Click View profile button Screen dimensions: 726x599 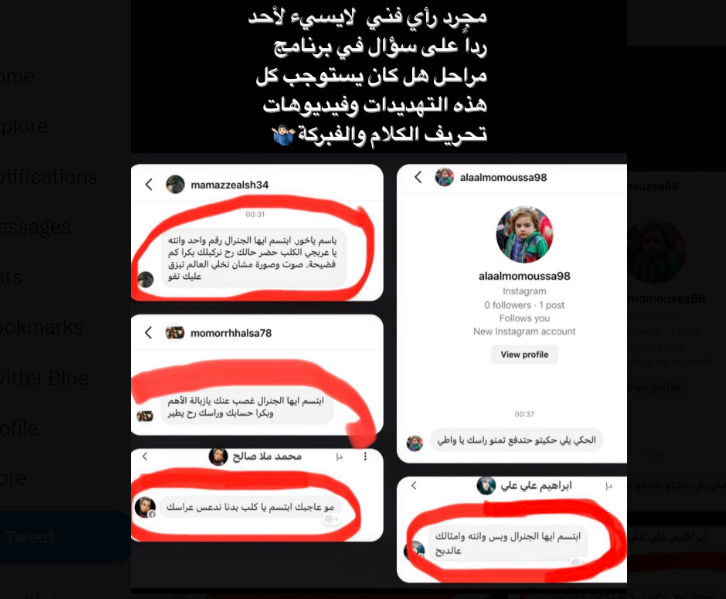pyautogui.click(x=524, y=355)
